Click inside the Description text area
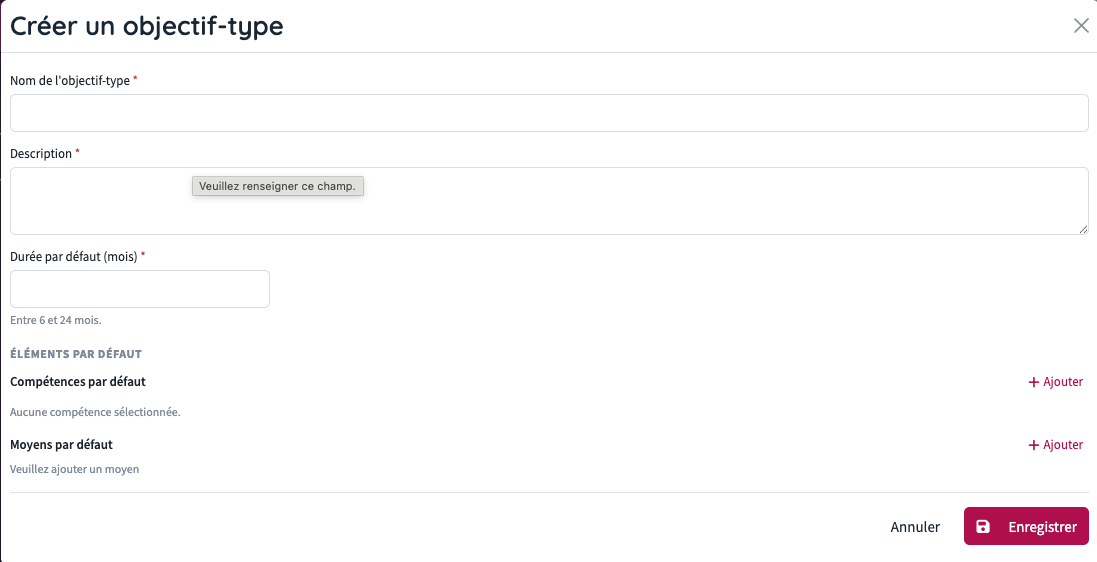The image size is (1097, 562). tap(549, 201)
